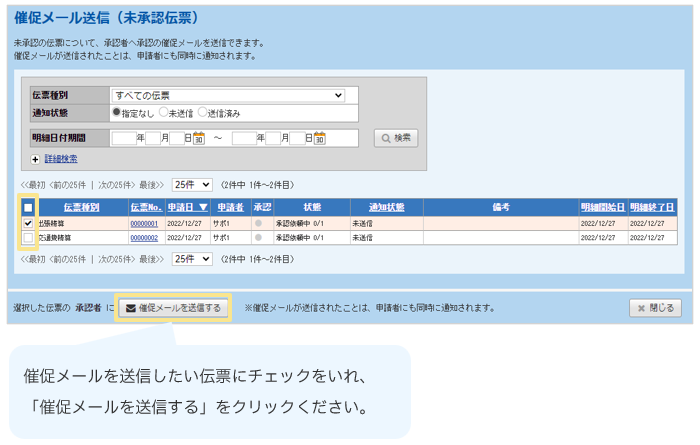Sort the table by 申請日 column header
This screenshot has height=445, width=700.
click(x=187, y=207)
